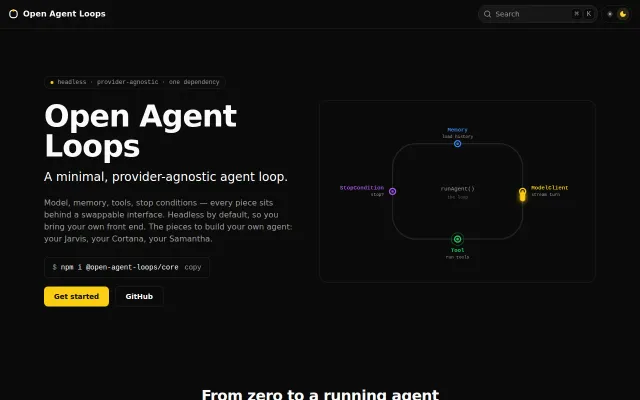Click the Memory label in the diagram
This screenshot has width=640, height=400.
458,130
